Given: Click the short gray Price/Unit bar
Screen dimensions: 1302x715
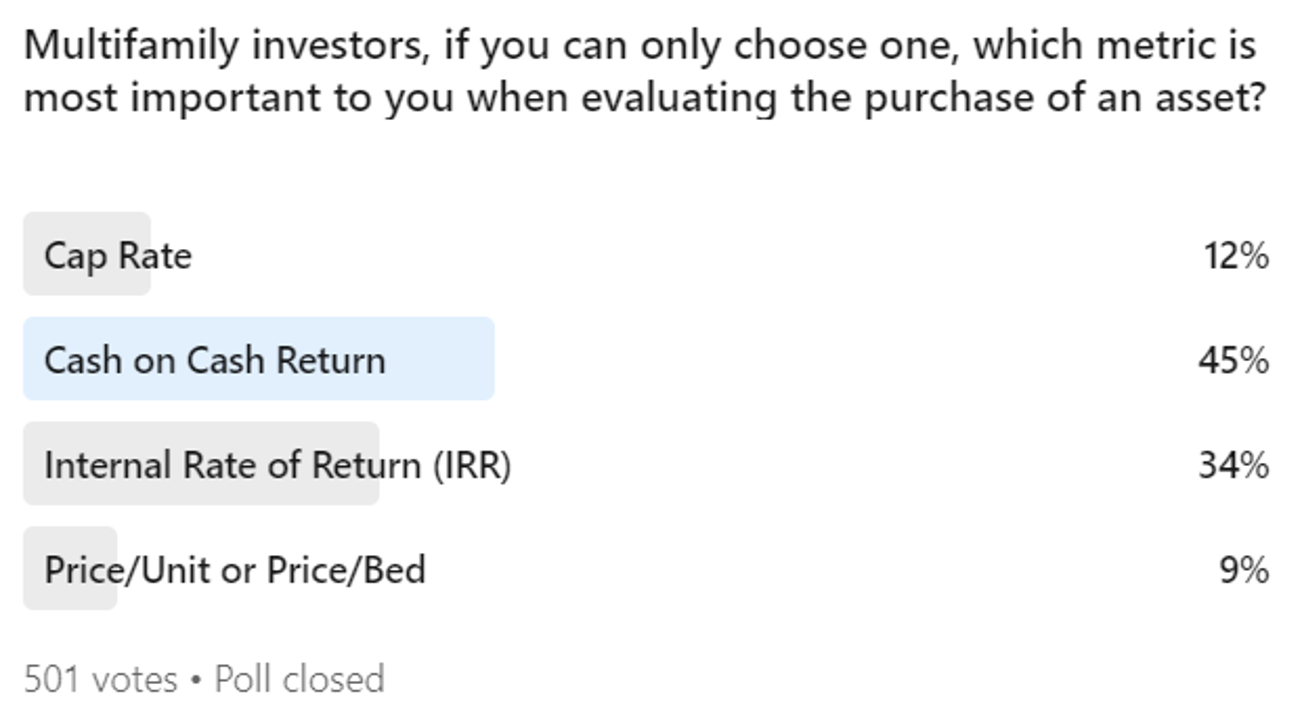Looking at the screenshot, I should click(70, 569).
